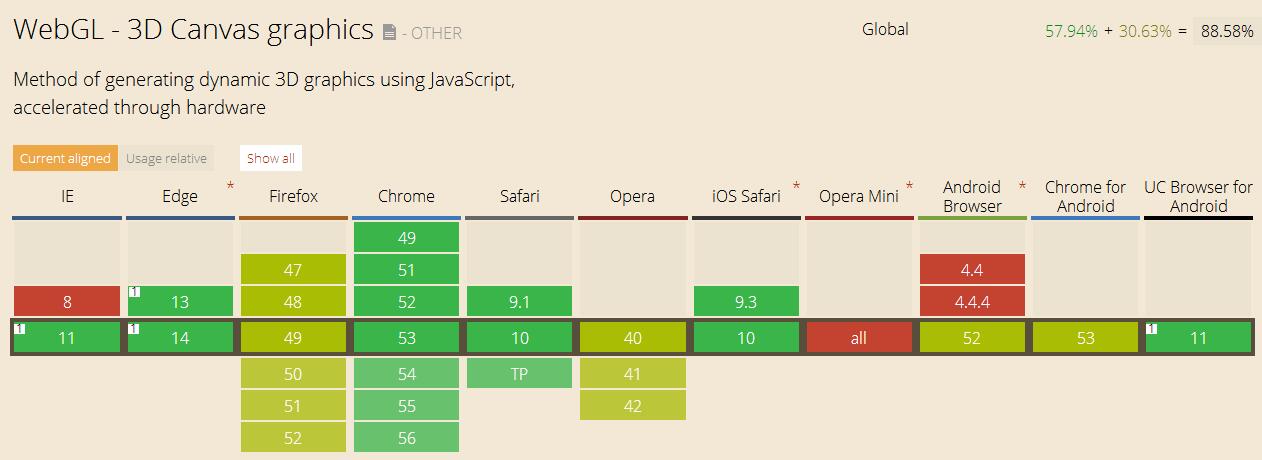Image resolution: width=1262 pixels, height=460 pixels.
Task: Click the 88.58% total usage box
Action: (1227, 31)
